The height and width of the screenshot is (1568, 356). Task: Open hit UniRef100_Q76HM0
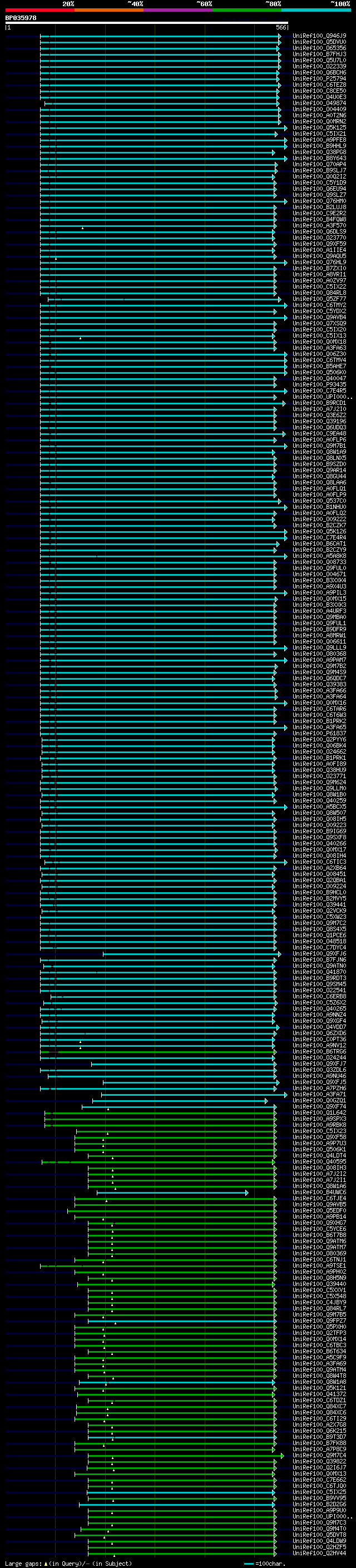pyautogui.click(x=319, y=201)
